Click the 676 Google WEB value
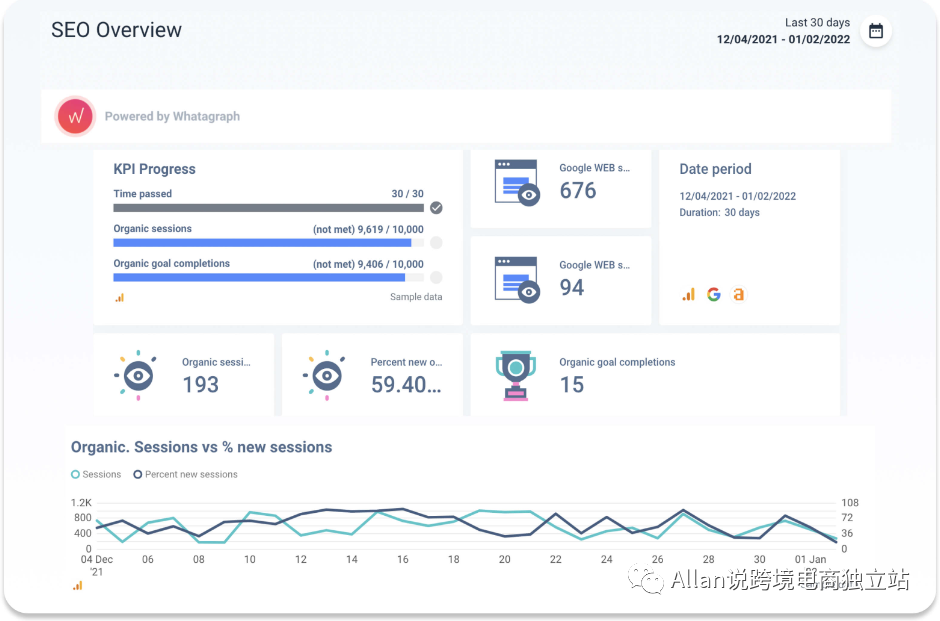 578,191
